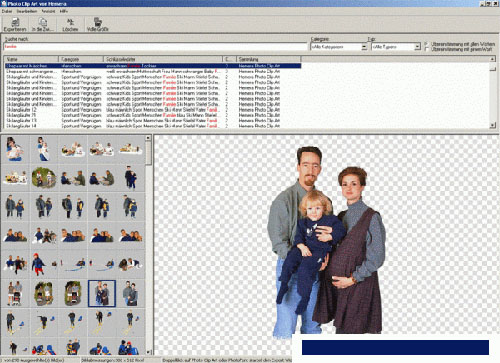The image size is (500, 363).
Task: Click the Löschen toolbar icon
Action: point(70,24)
